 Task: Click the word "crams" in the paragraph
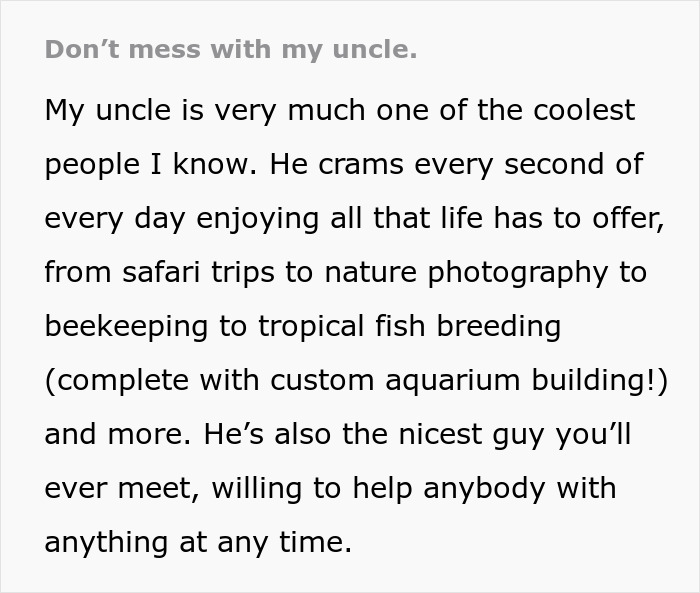361,164
